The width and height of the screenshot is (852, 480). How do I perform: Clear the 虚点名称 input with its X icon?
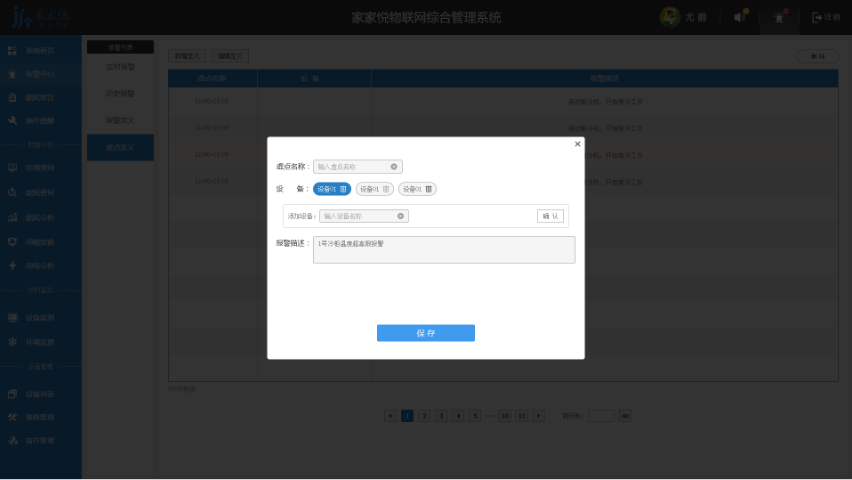point(394,167)
